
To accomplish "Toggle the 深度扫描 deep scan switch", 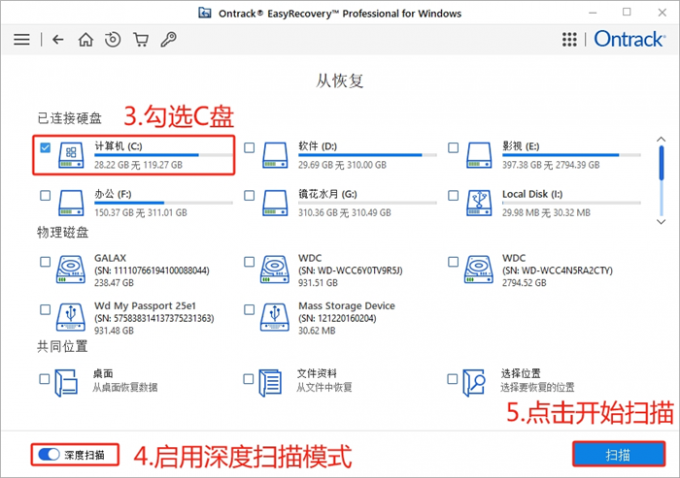I will coord(48,455).
